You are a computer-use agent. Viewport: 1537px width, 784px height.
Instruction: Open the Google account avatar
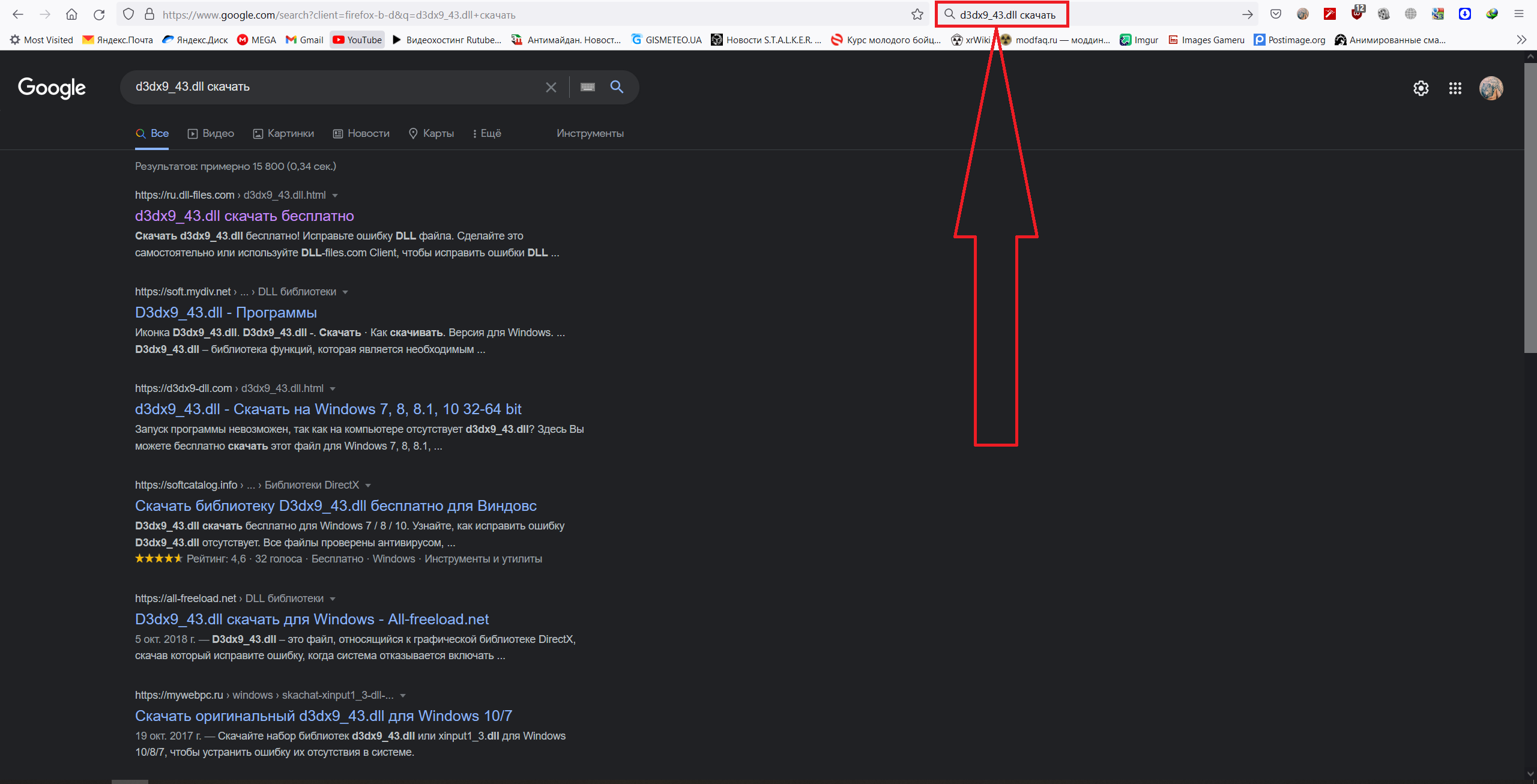(x=1491, y=88)
